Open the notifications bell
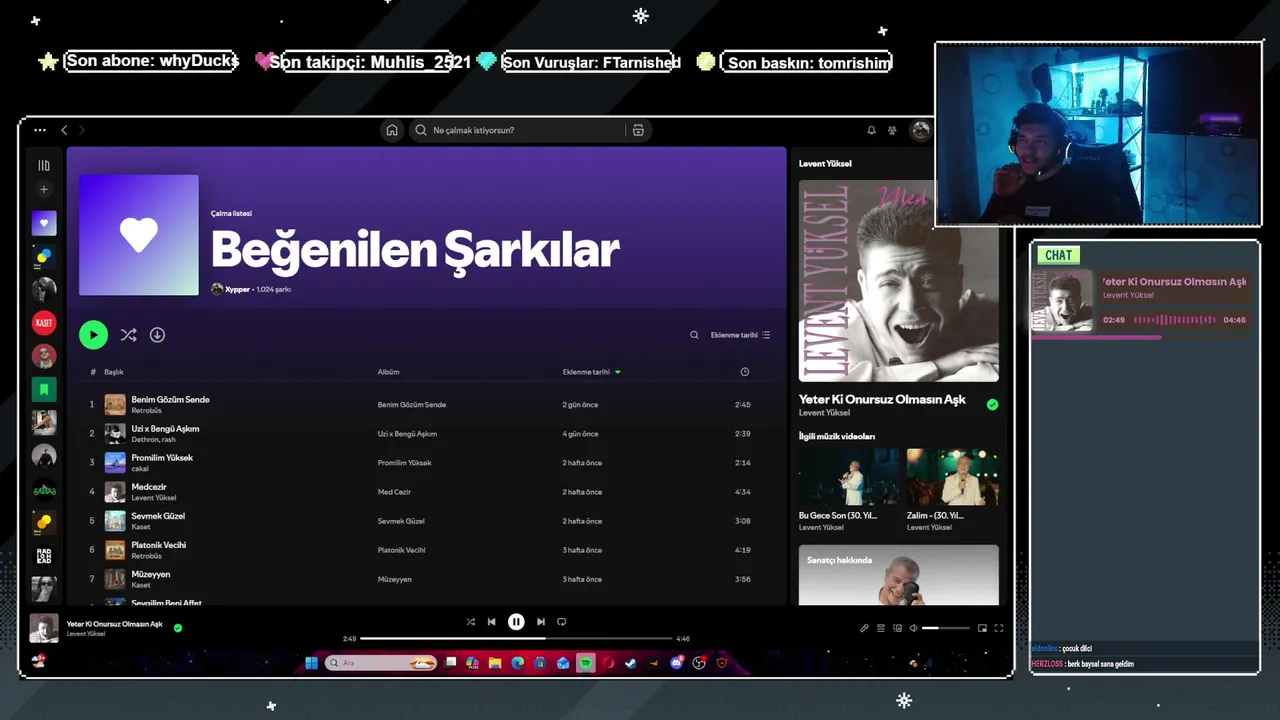Image resolution: width=1280 pixels, height=720 pixels. pyautogui.click(x=871, y=130)
